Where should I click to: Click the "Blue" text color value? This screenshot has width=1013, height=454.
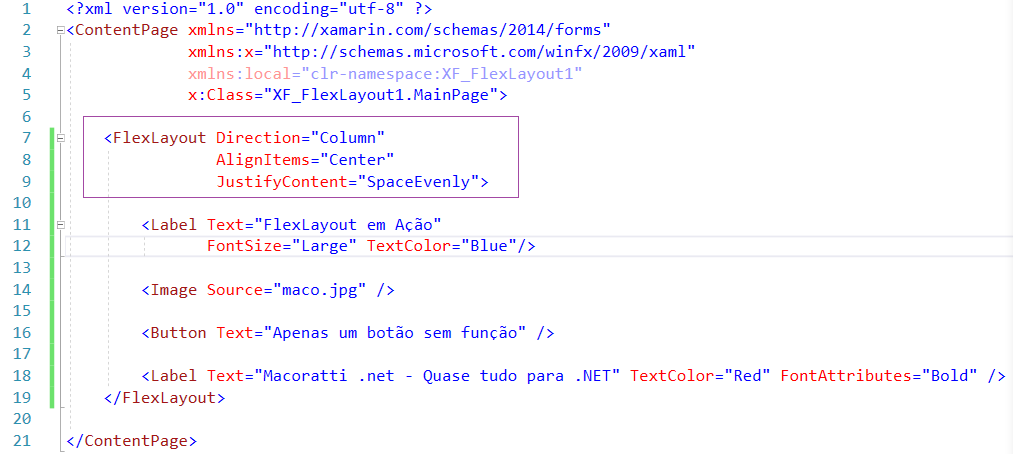click(x=488, y=246)
